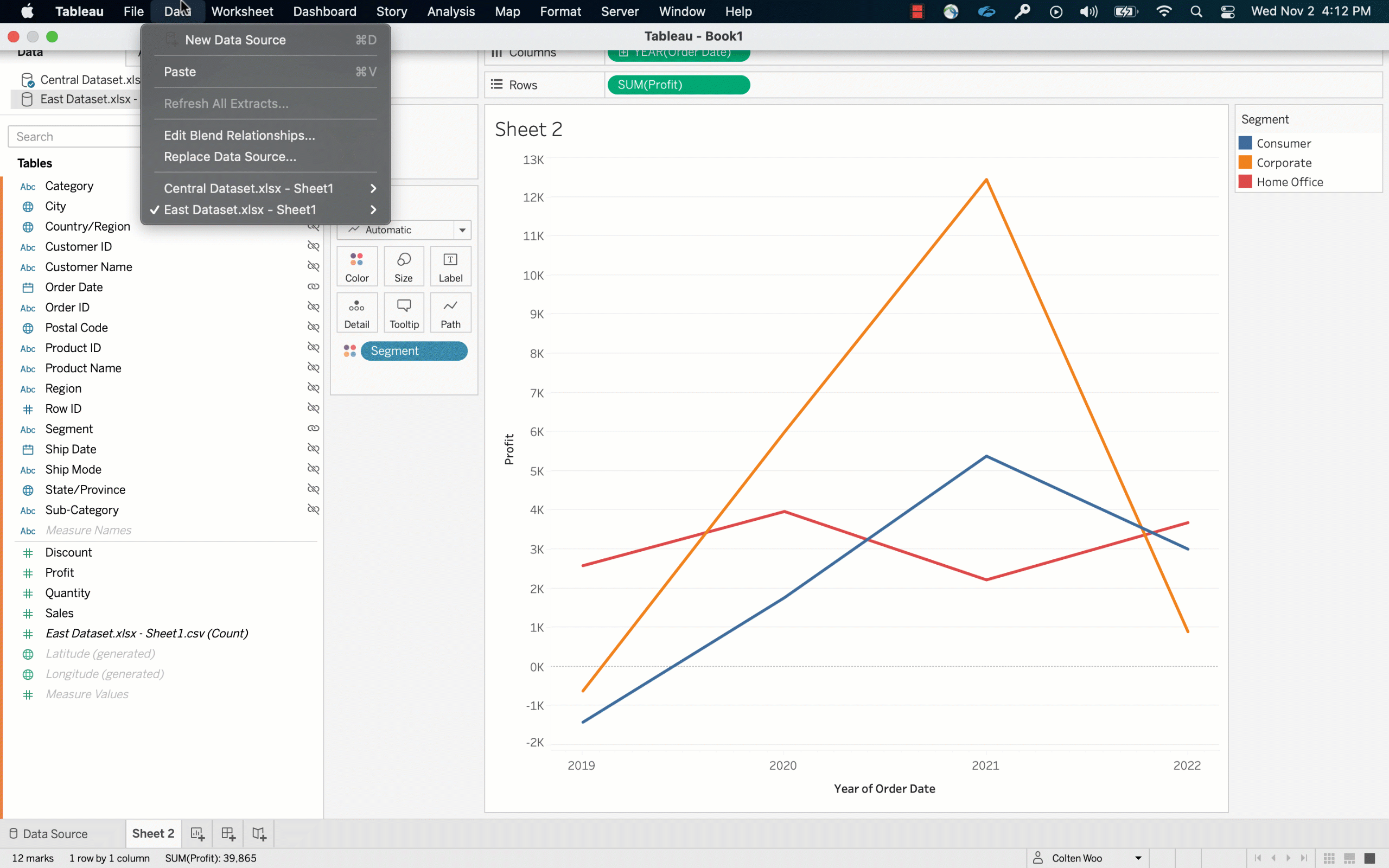Toggle Corporate segment legend visibility

pyautogui.click(x=1282, y=162)
